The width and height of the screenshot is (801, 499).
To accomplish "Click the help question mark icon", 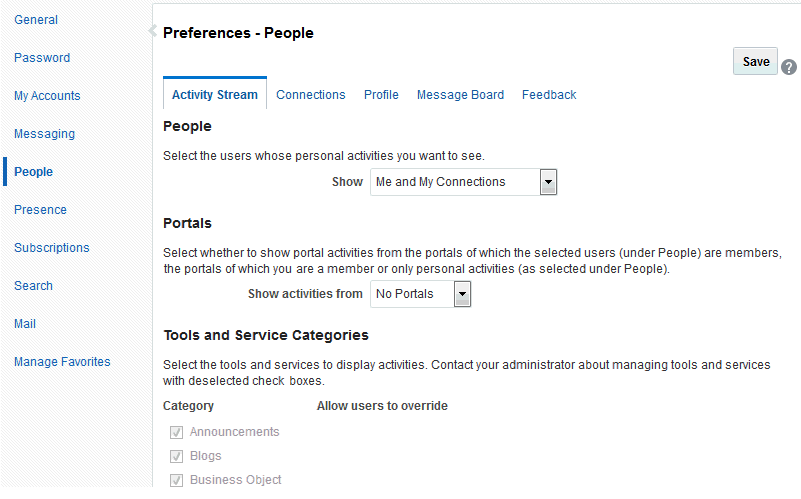I will coord(789,68).
